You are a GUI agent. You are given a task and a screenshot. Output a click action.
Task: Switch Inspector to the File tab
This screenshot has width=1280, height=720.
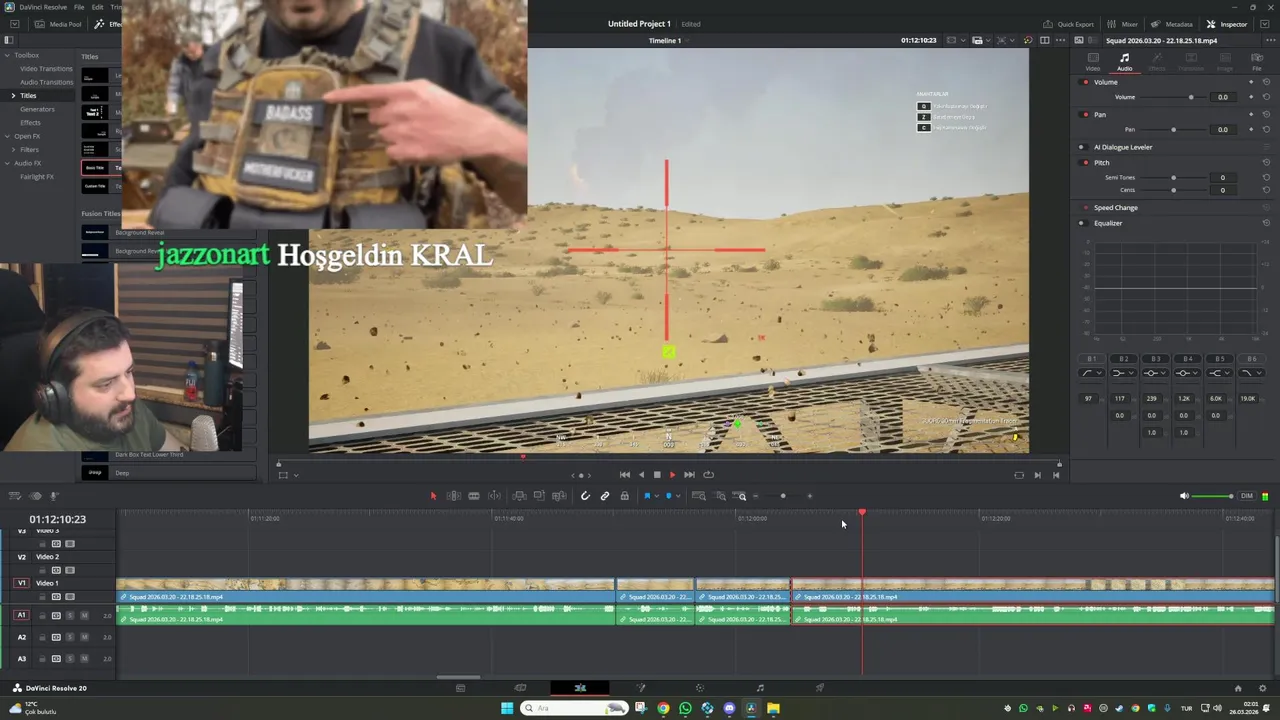click(x=1257, y=62)
